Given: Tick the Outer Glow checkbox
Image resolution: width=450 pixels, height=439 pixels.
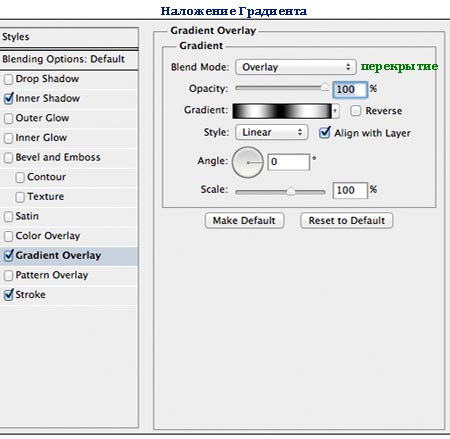Looking at the screenshot, I should [x=8, y=118].
